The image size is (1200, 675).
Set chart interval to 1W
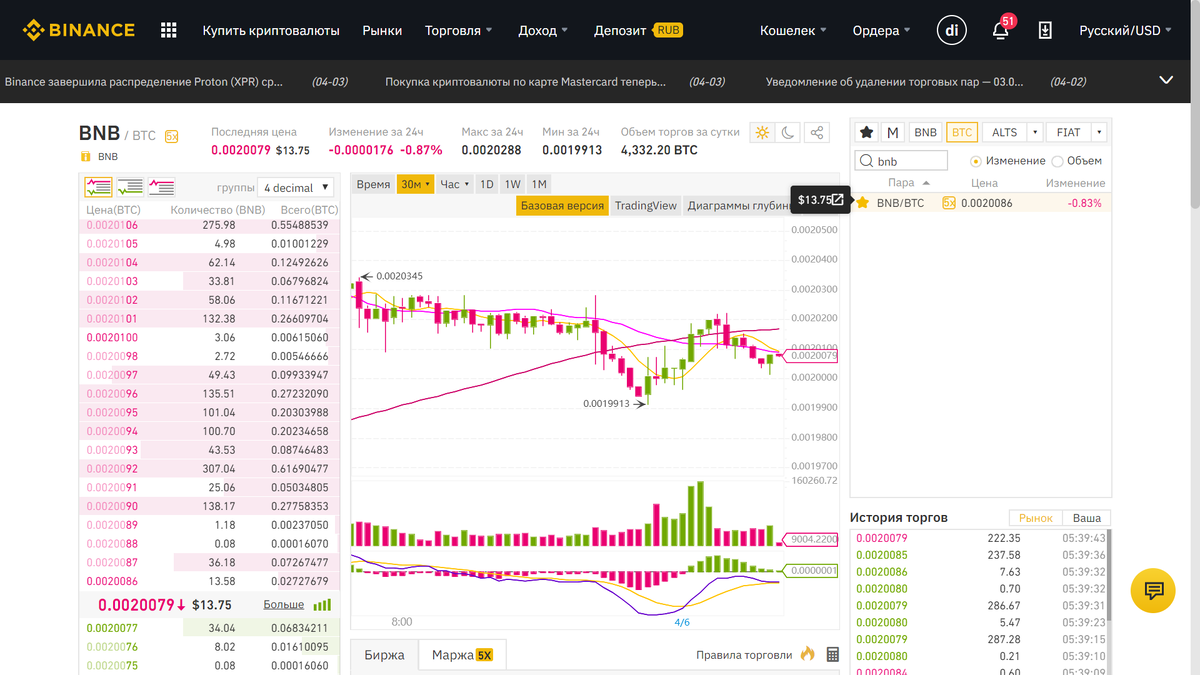(x=512, y=184)
